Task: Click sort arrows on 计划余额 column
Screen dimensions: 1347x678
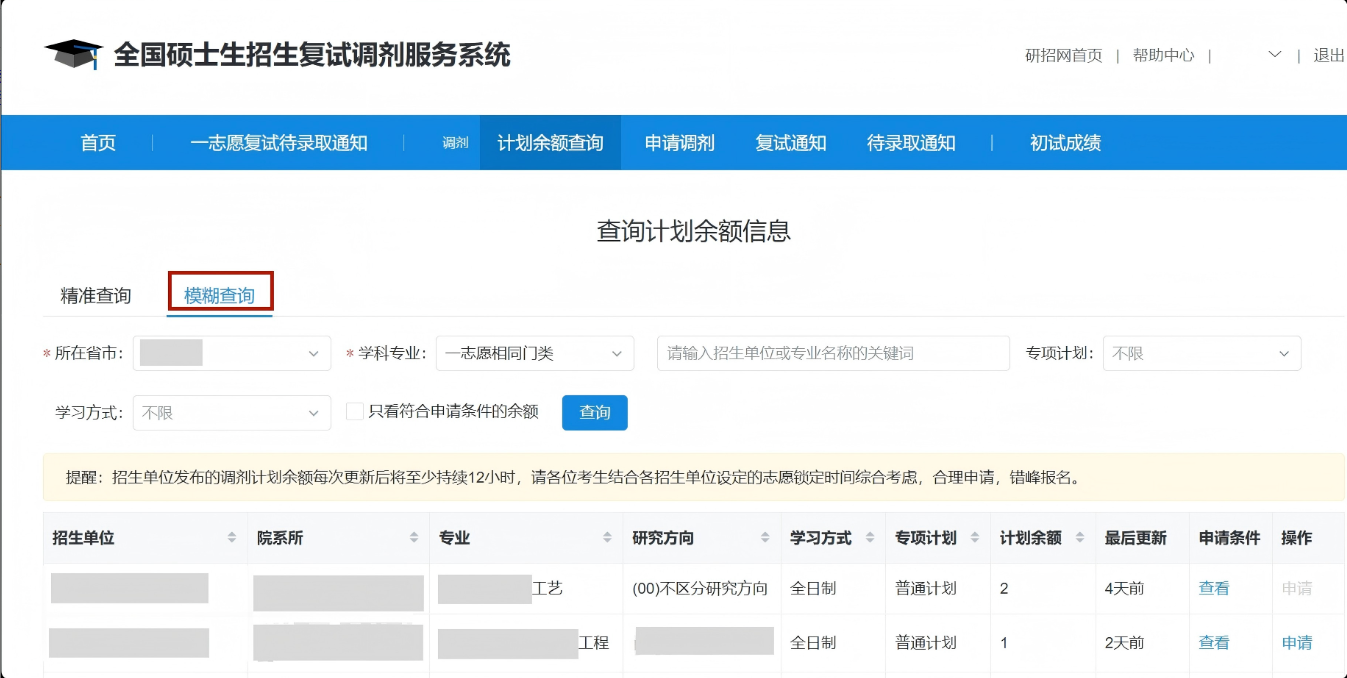Action: [1082, 537]
